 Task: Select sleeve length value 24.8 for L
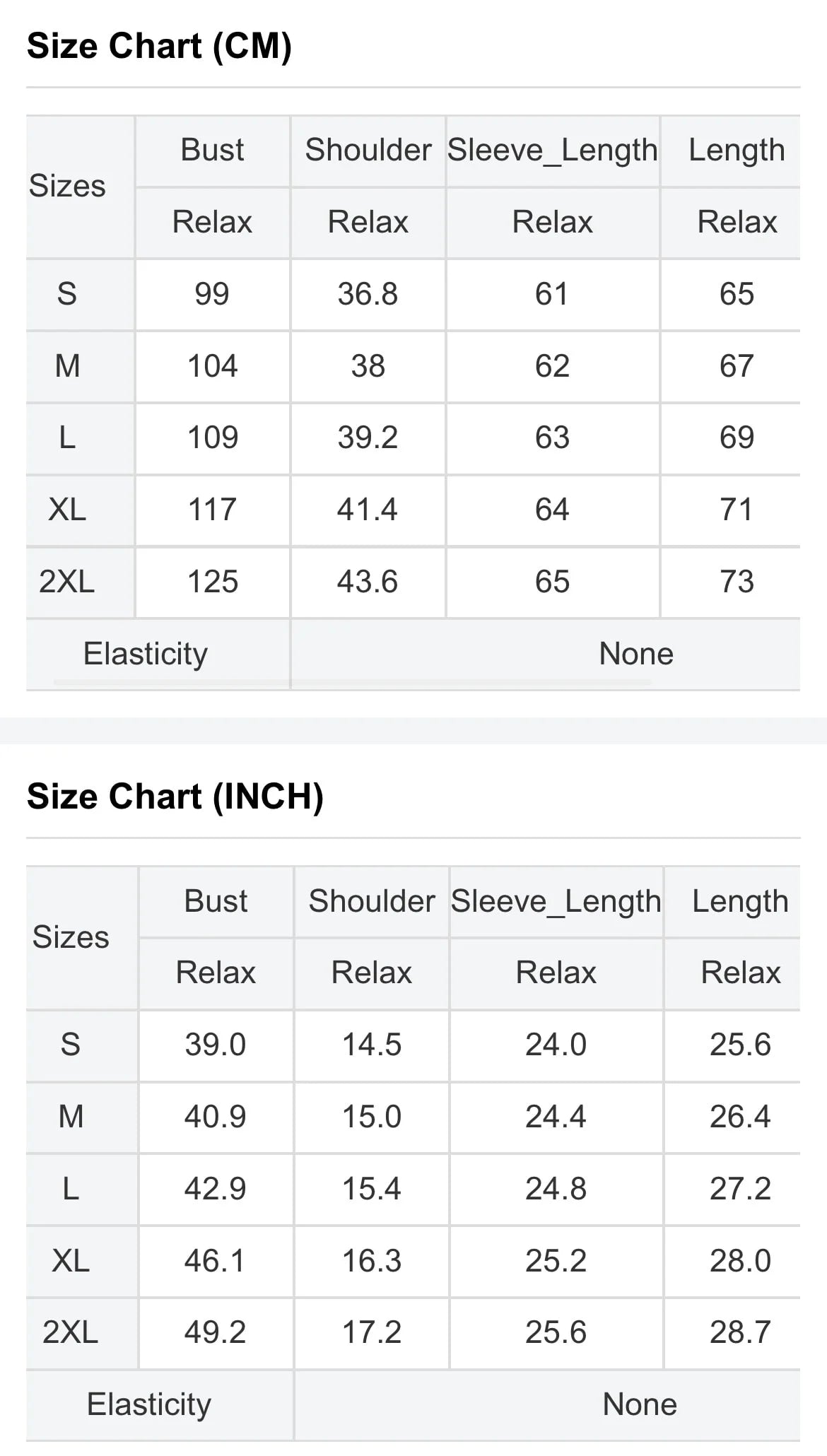[x=556, y=1189]
